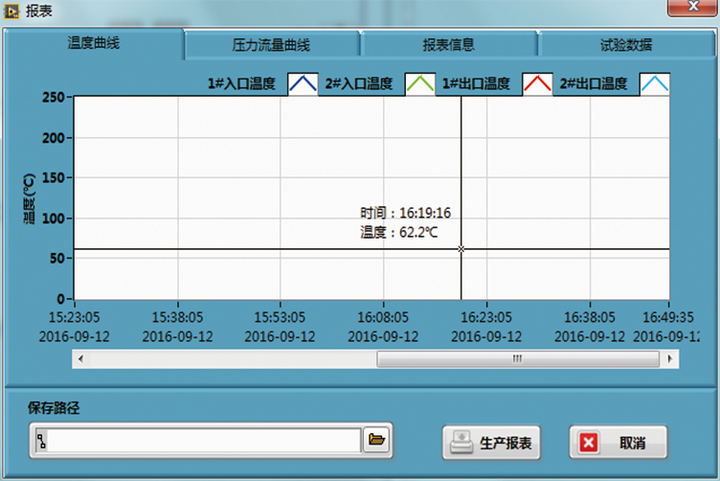Click the printer icon on 生产报表
The height and width of the screenshot is (481, 720).
(461, 442)
